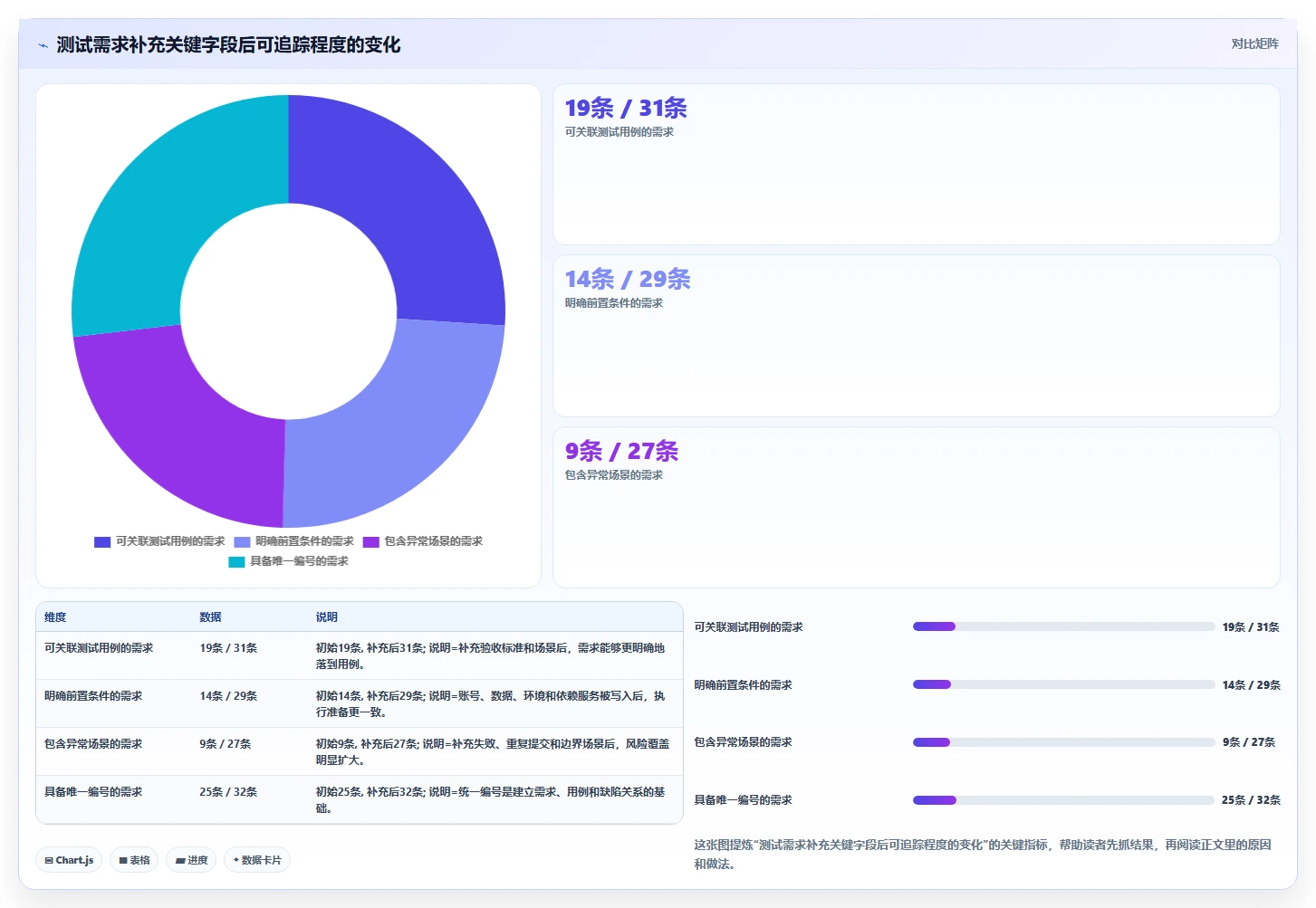Toggle the 明确前置条件的需求 legend swatch
This screenshot has width=1316, height=908.
[x=242, y=541]
